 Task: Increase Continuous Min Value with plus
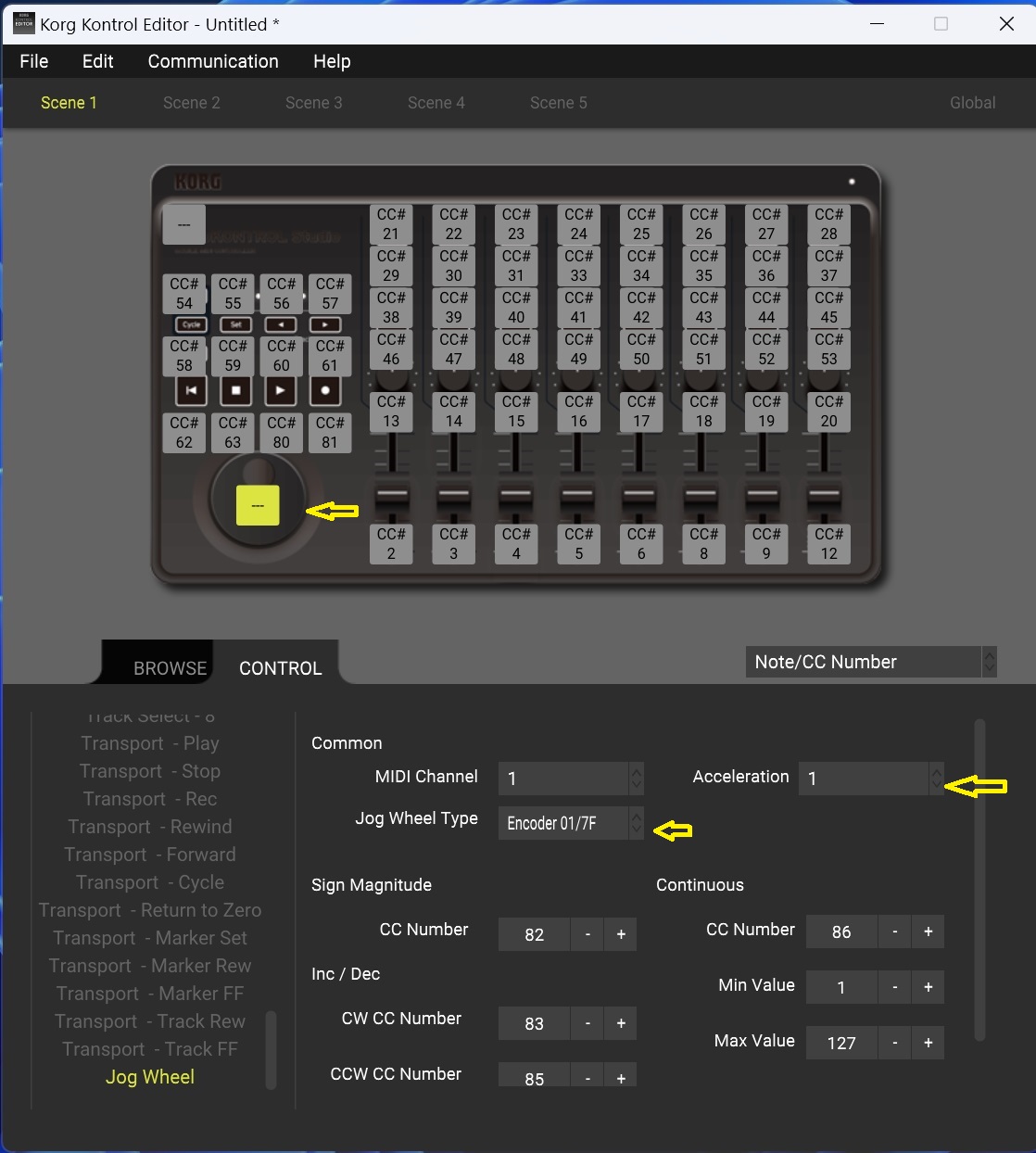click(x=929, y=987)
